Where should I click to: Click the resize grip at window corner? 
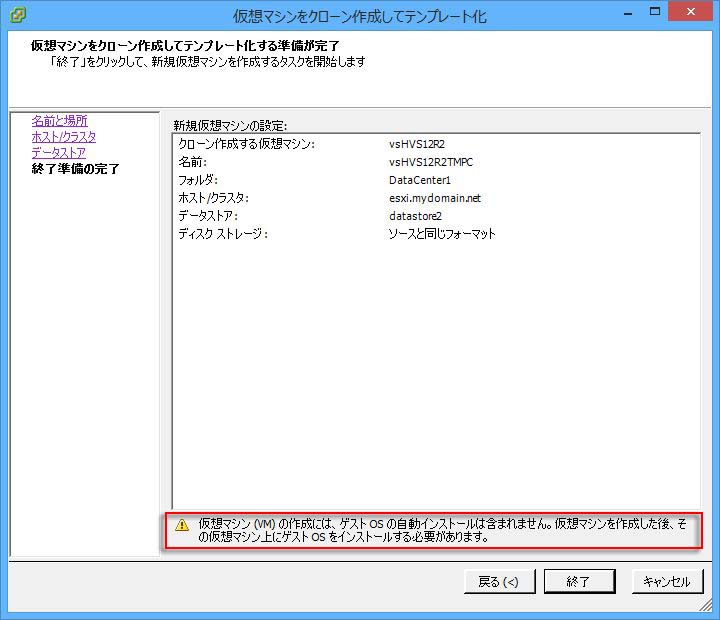pyautogui.click(x=706, y=606)
